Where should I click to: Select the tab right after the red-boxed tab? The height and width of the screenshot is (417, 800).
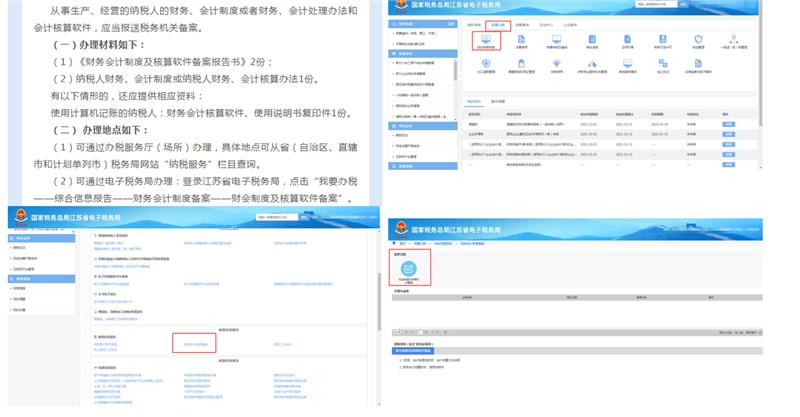pos(522,25)
